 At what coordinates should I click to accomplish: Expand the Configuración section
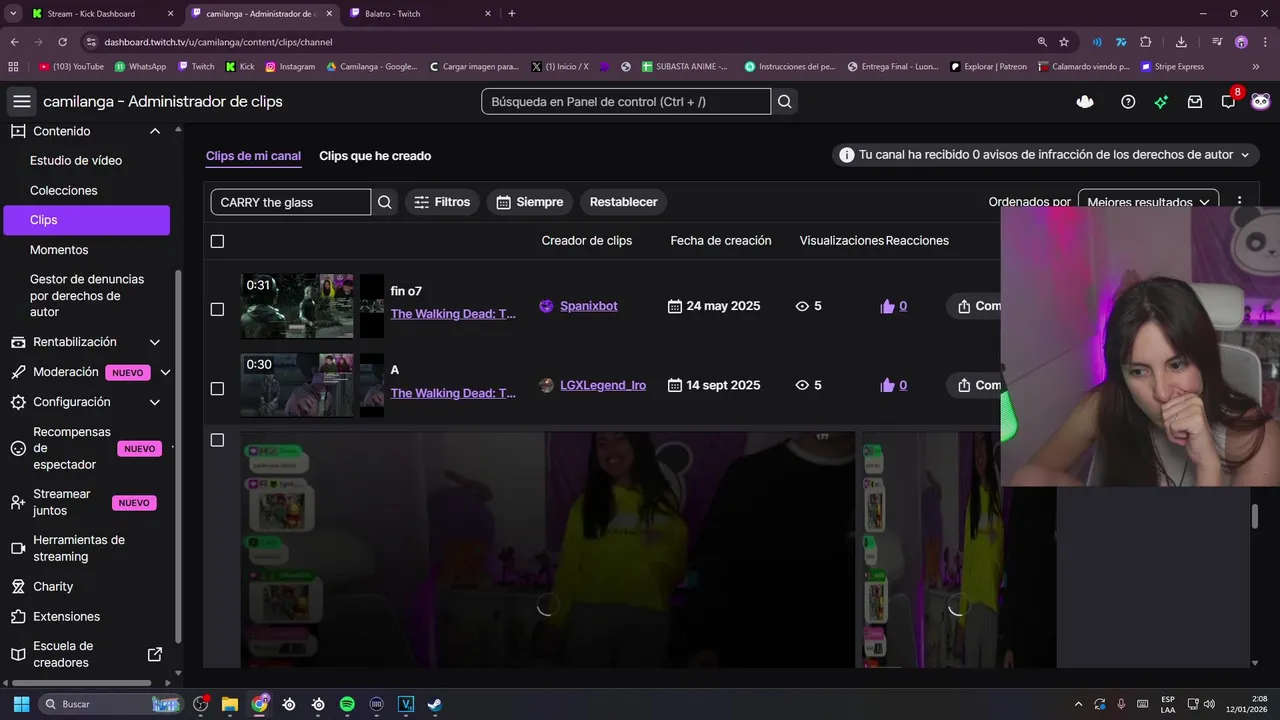[155, 402]
